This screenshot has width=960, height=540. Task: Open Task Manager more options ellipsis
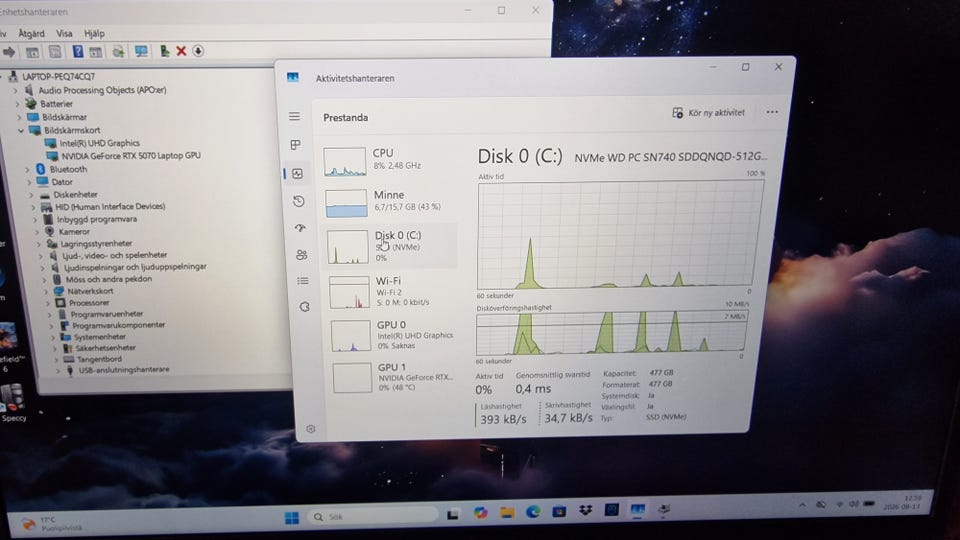[772, 112]
